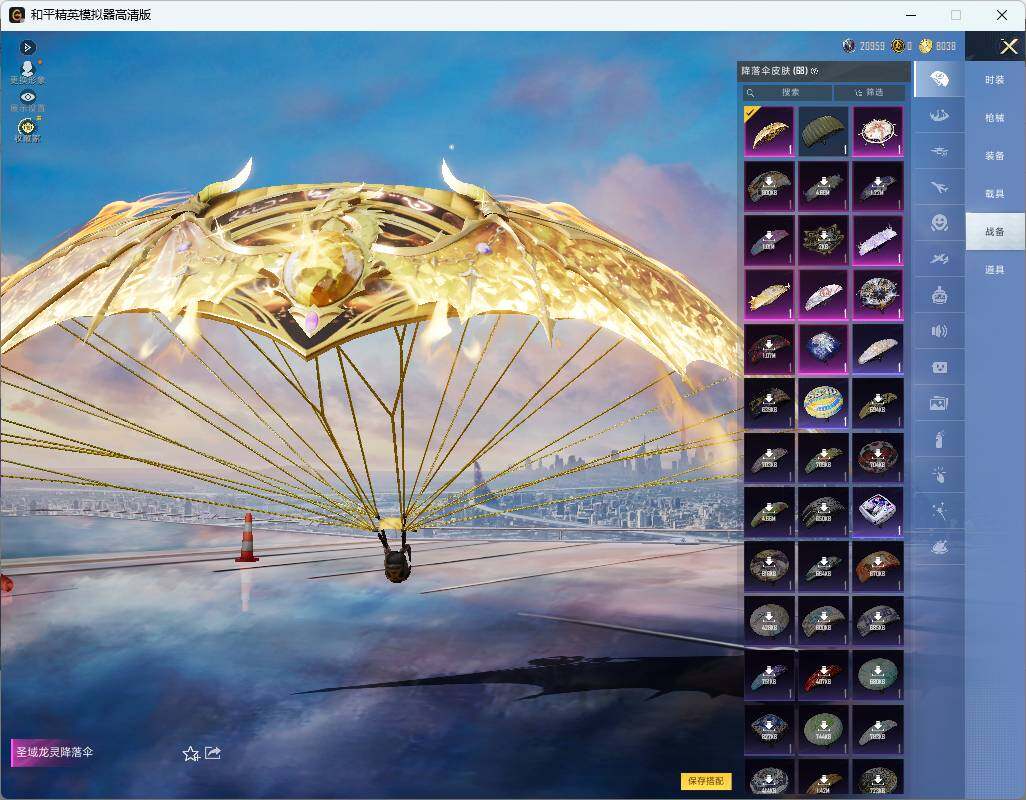Click the 搜索 search field
Screen dimensions: 1026x800
pos(787,92)
